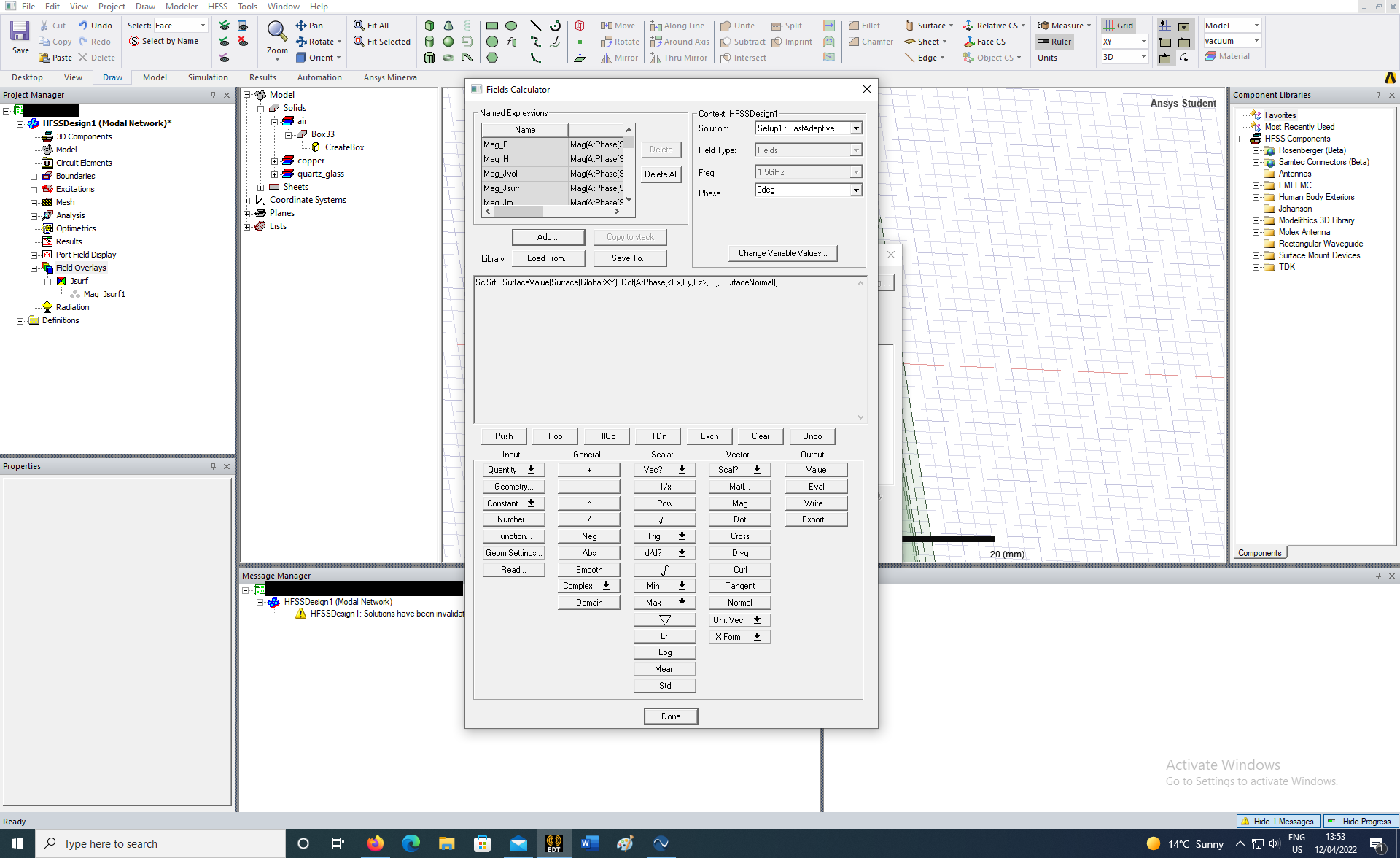Select the Mag_H named expression row
The width and height of the screenshot is (1400, 858).
[x=551, y=159]
